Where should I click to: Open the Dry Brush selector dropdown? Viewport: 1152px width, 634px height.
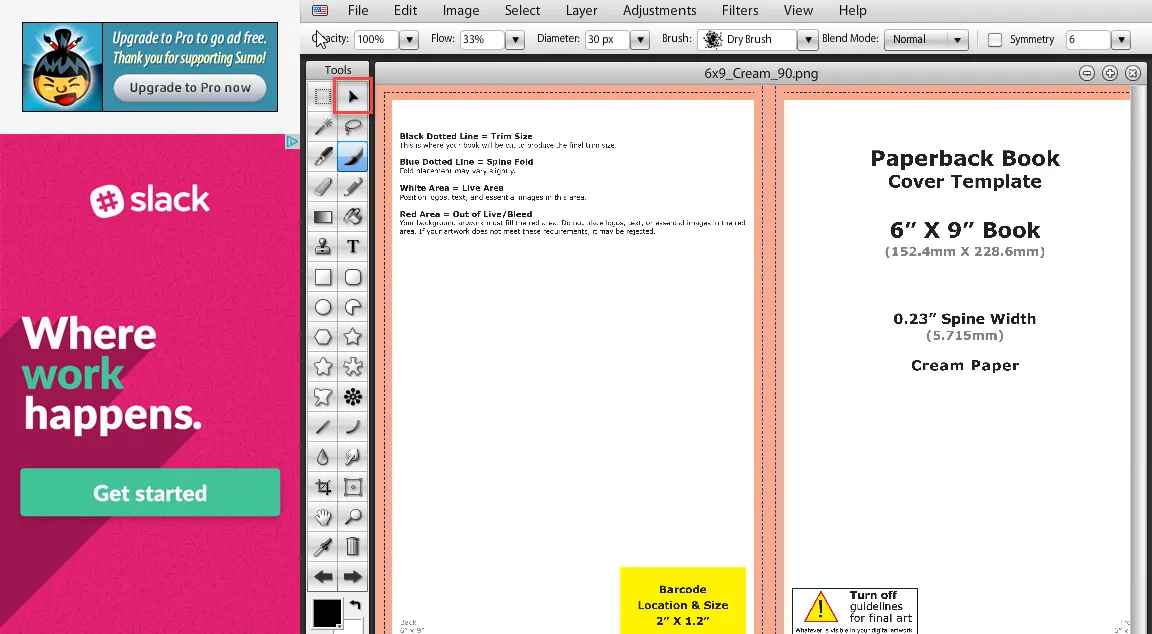pos(808,40)
